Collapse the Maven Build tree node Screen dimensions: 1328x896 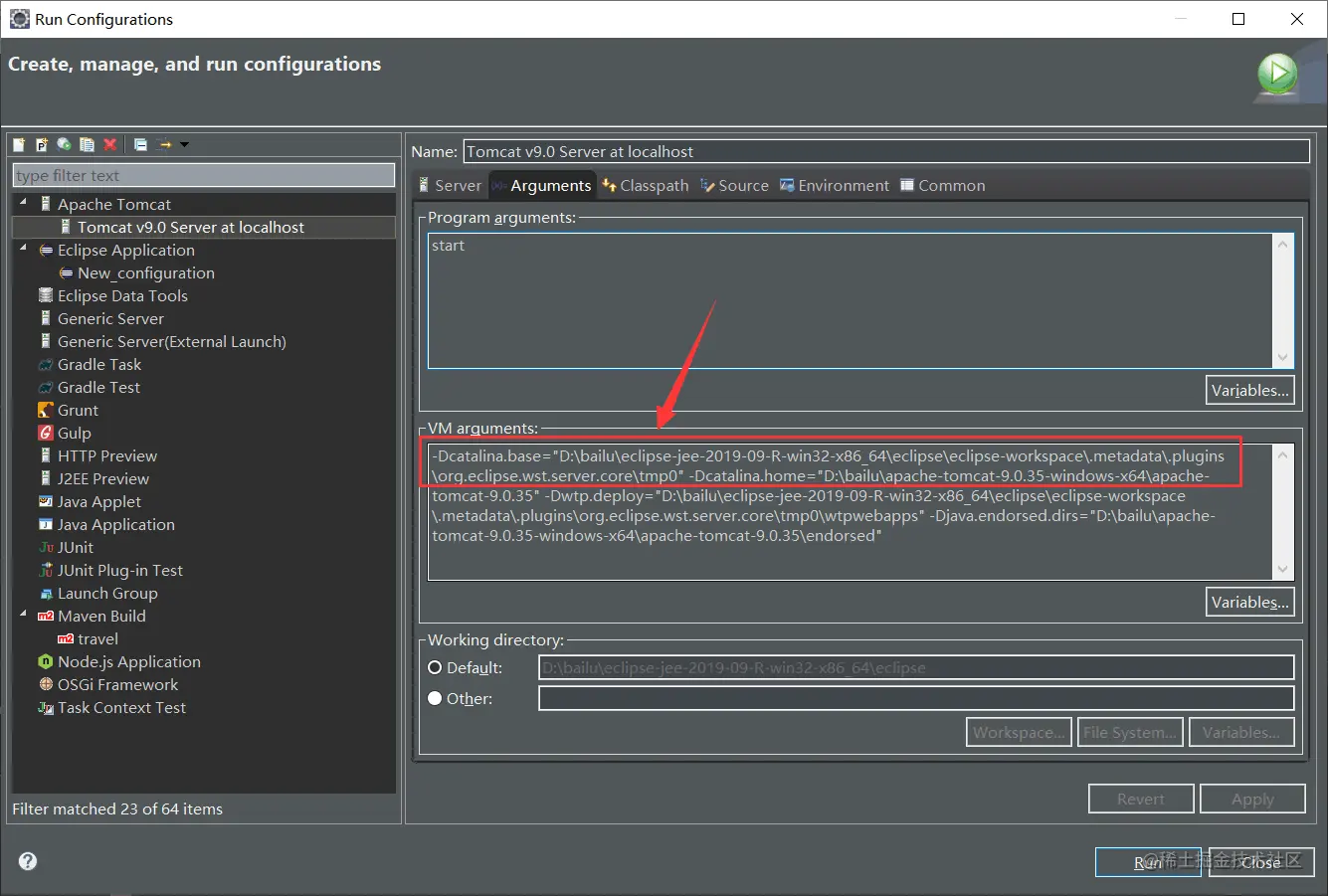(23, 614)
